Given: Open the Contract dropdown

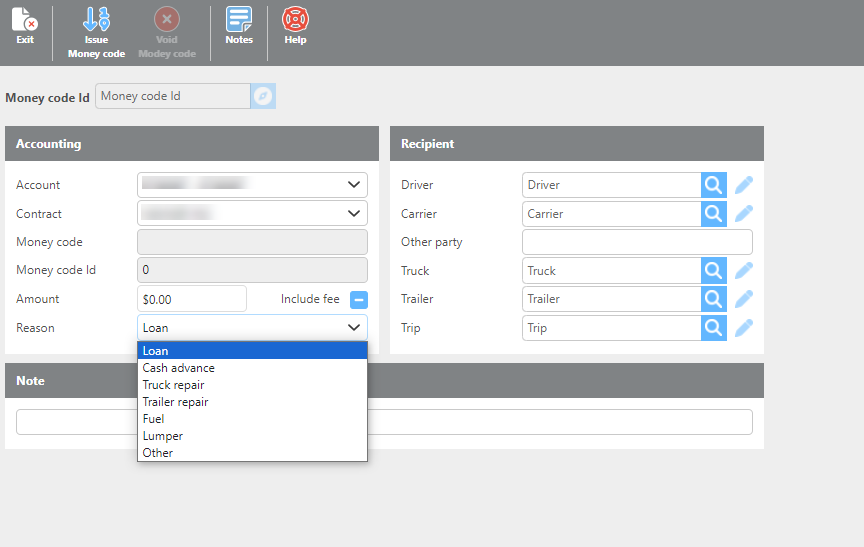Looking at the screenshot, I should tap(353, 214).
